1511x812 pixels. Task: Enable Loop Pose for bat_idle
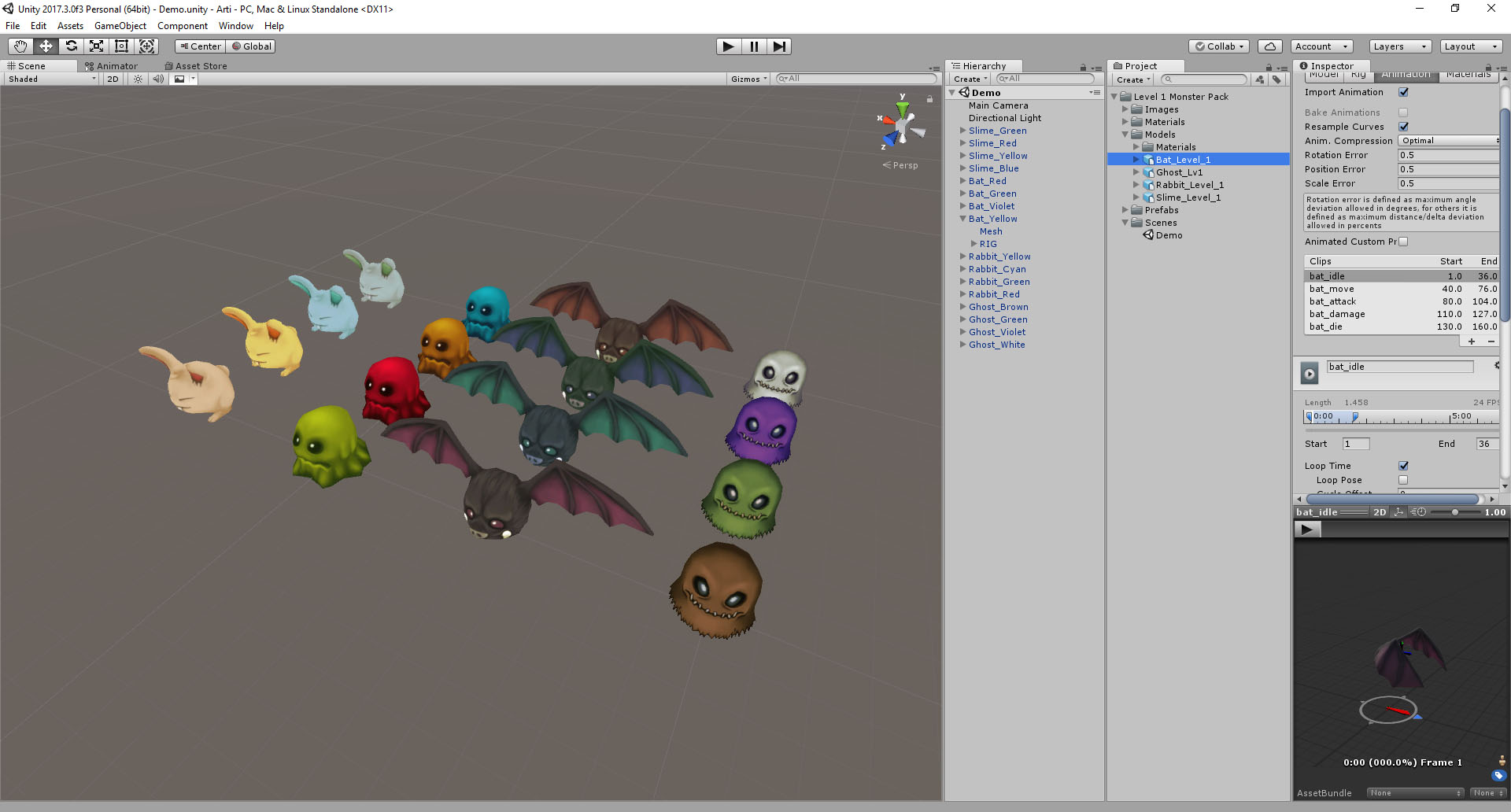point(1404,480)
